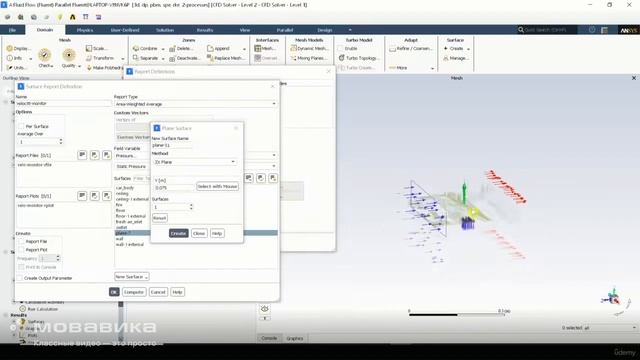640x360 pixels.
Task: Open the Units settings
Action: pyautogui.click(x=17, y=67)
